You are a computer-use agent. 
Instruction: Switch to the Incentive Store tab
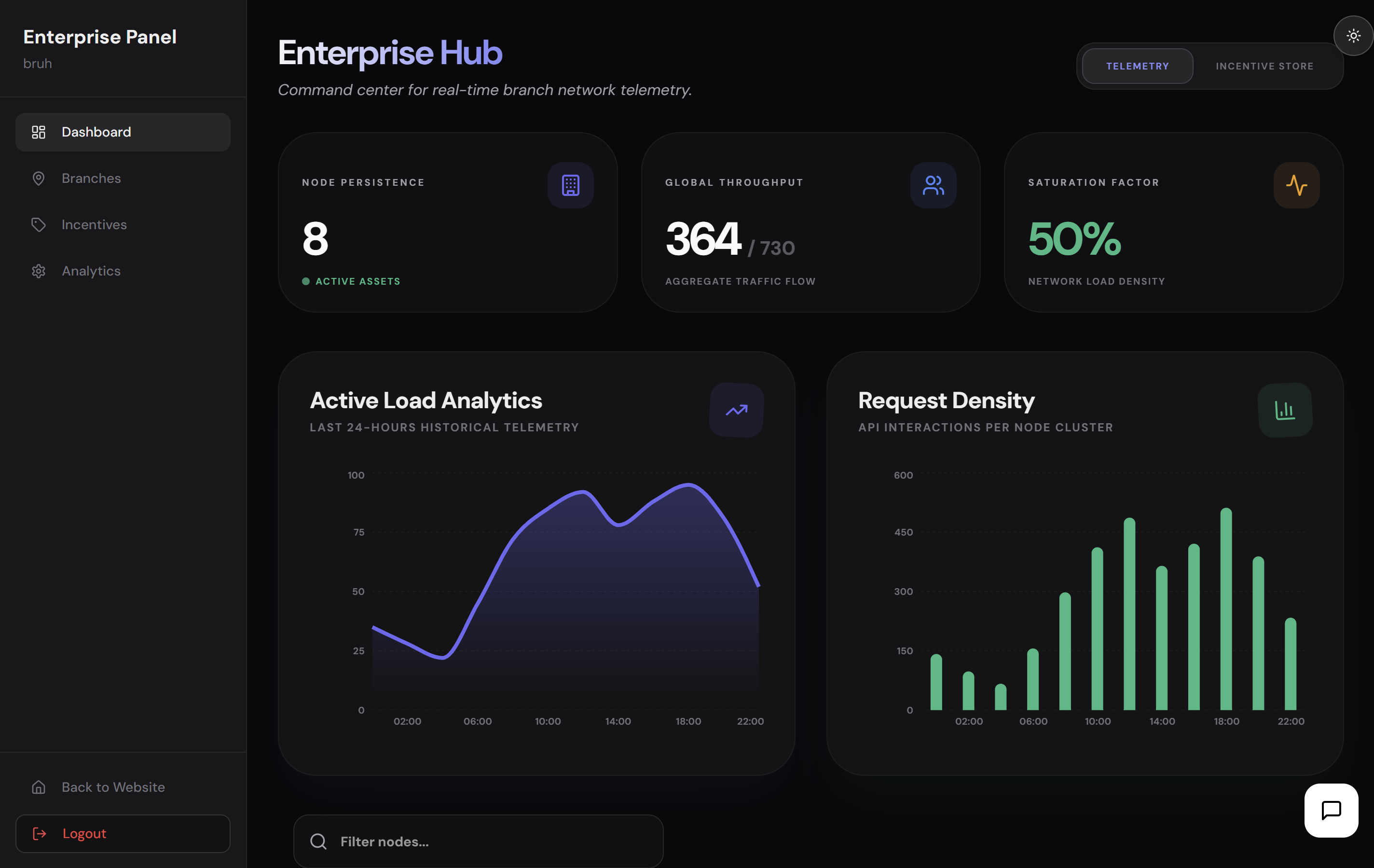(x=1264, y=66)
